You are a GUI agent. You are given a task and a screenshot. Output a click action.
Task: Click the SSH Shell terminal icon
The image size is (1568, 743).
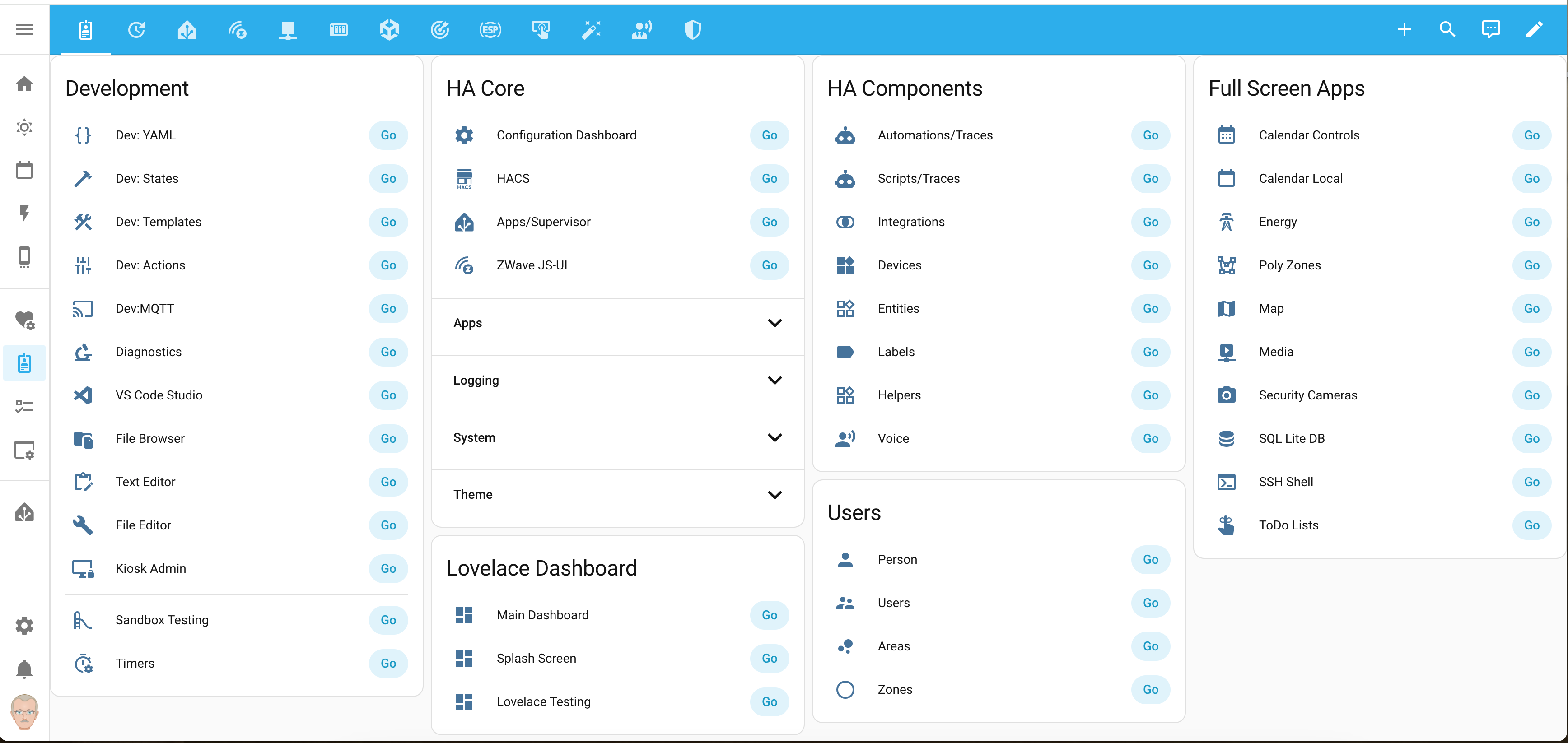click(1227, 482)
